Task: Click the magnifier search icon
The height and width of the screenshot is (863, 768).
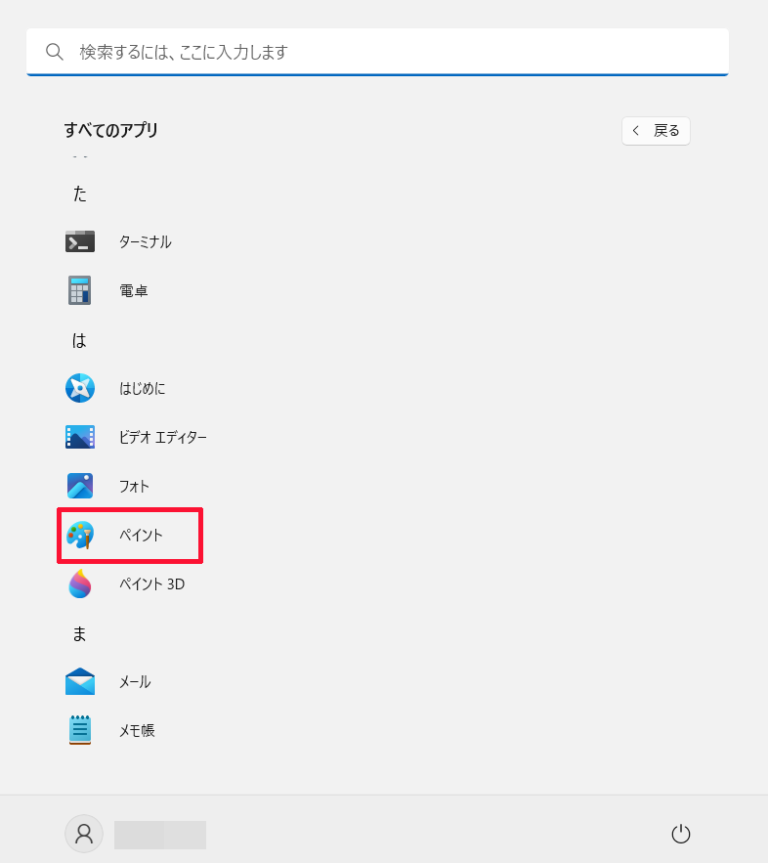Action: pos(55,52)
